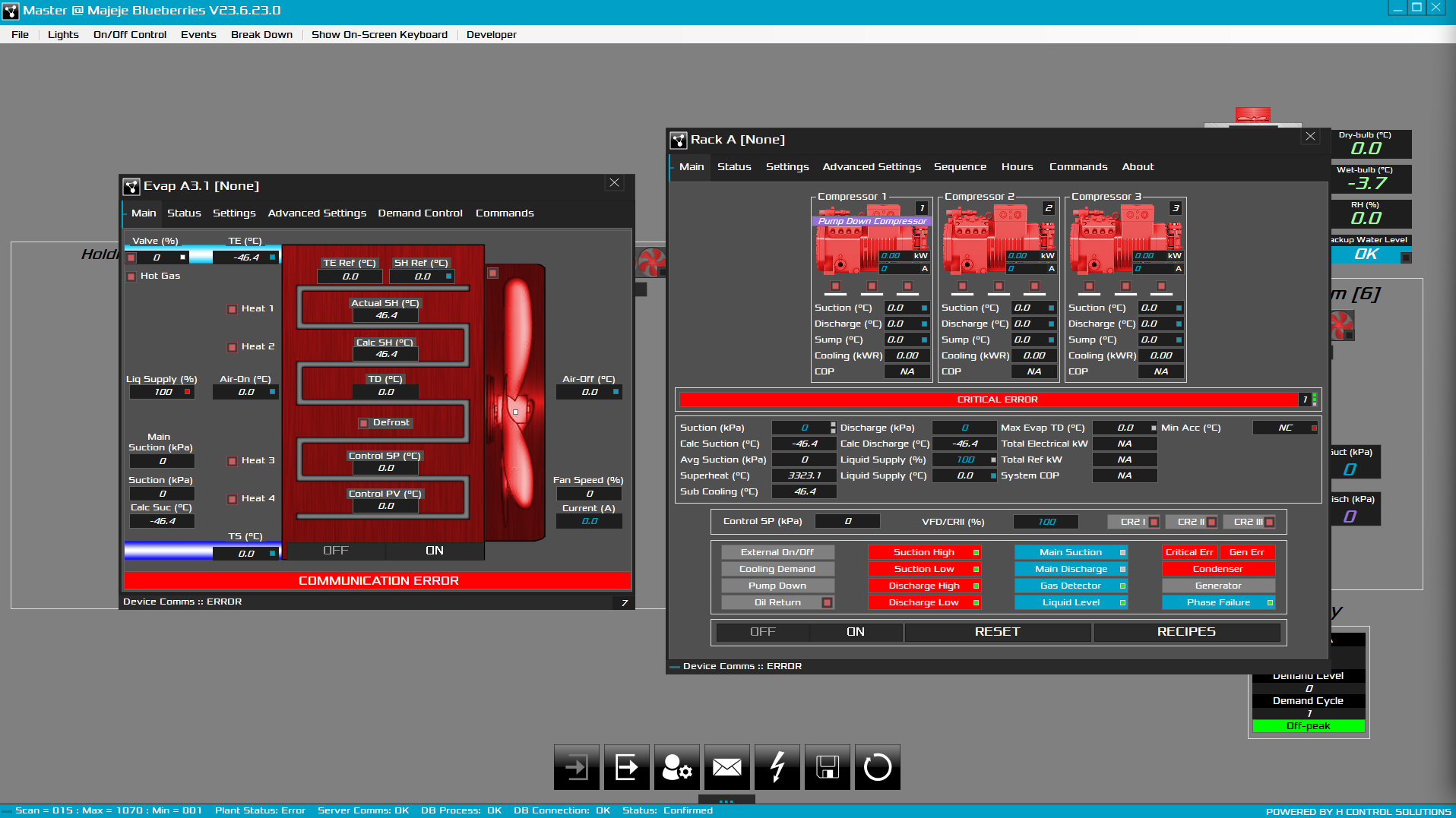Click the Suction High alarm button

924,552
